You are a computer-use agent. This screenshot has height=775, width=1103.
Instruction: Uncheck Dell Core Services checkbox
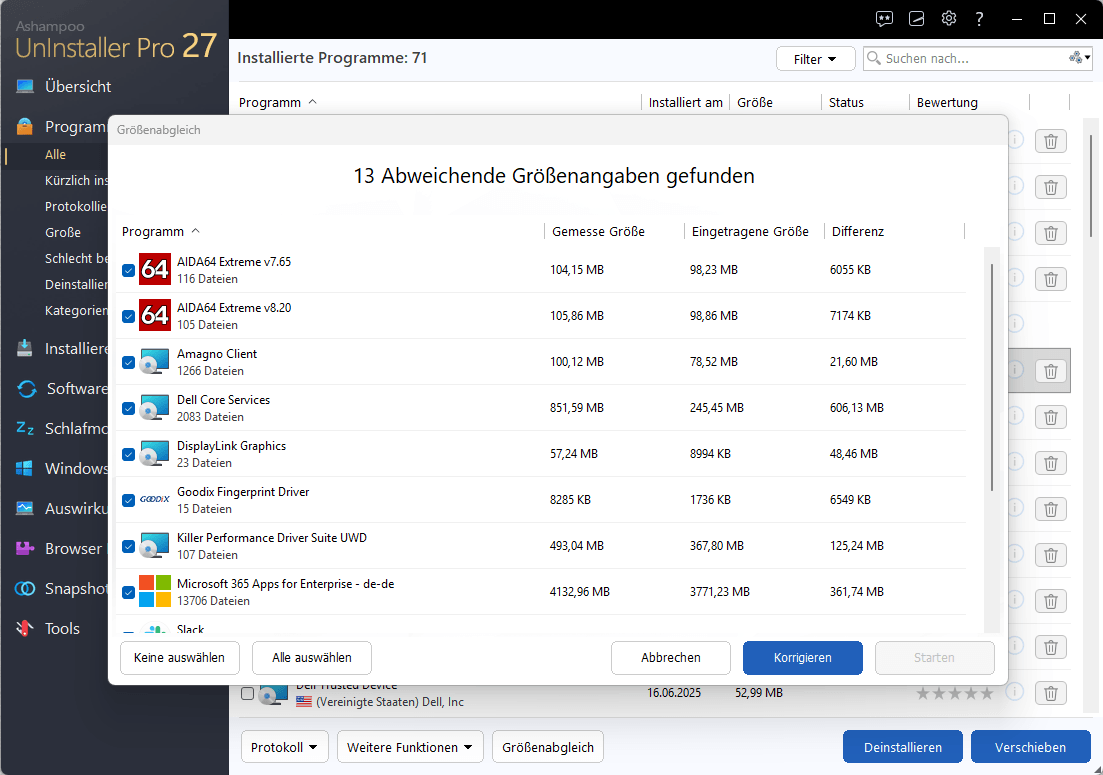128,409
